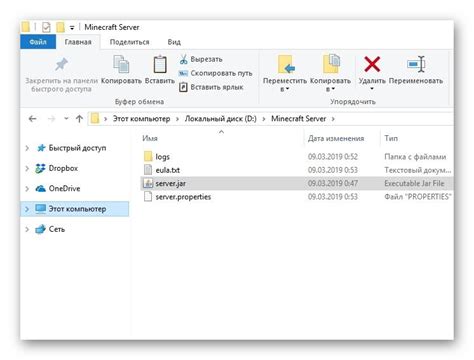Viewport: 474px width, 360px height.
Task: Click the Paste clipboard icon
Action: 160,64
